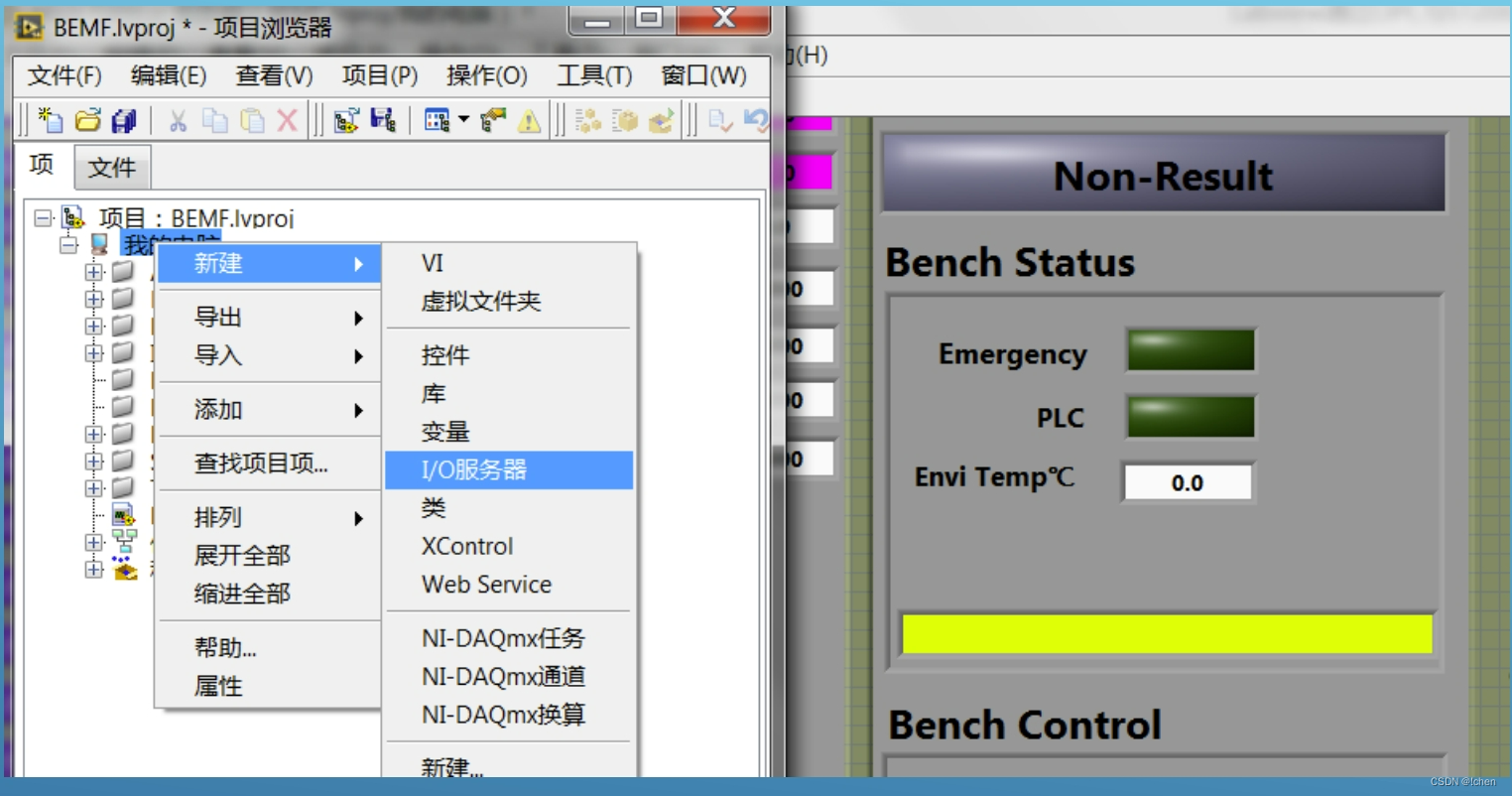Open the 添加 submenu
The image size is (1512, 796).
click(x=268, y=409)
